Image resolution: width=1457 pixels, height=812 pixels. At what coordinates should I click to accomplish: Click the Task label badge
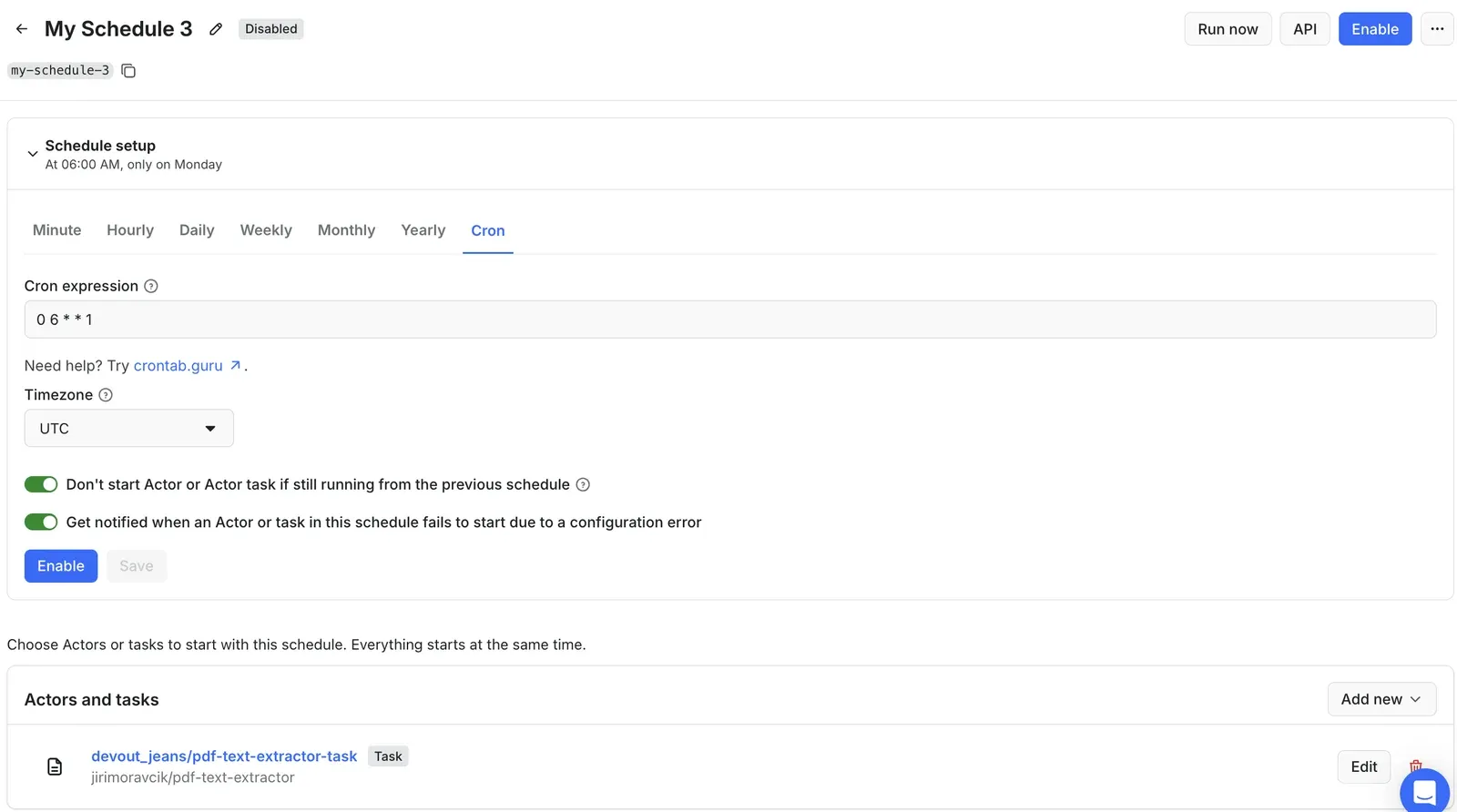388,756
